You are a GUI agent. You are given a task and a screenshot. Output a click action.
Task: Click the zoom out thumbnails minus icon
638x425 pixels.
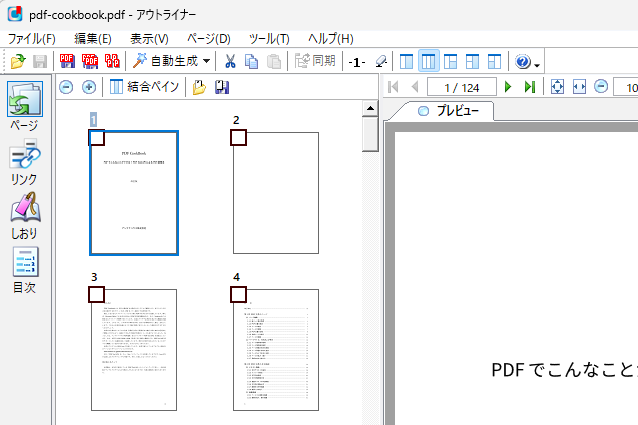[x=66, y=87]
